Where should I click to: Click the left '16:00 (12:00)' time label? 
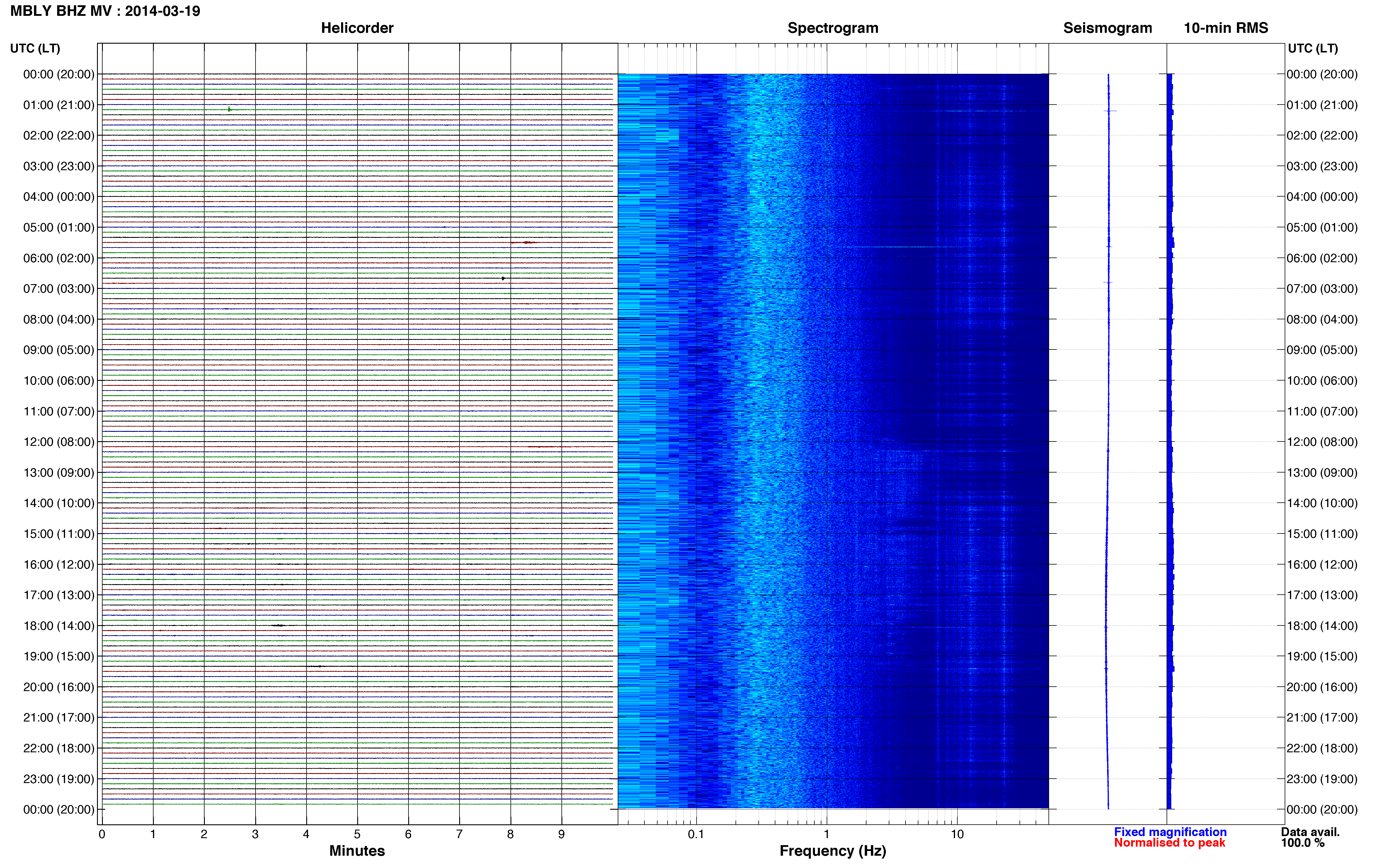(x=59, y=564)
